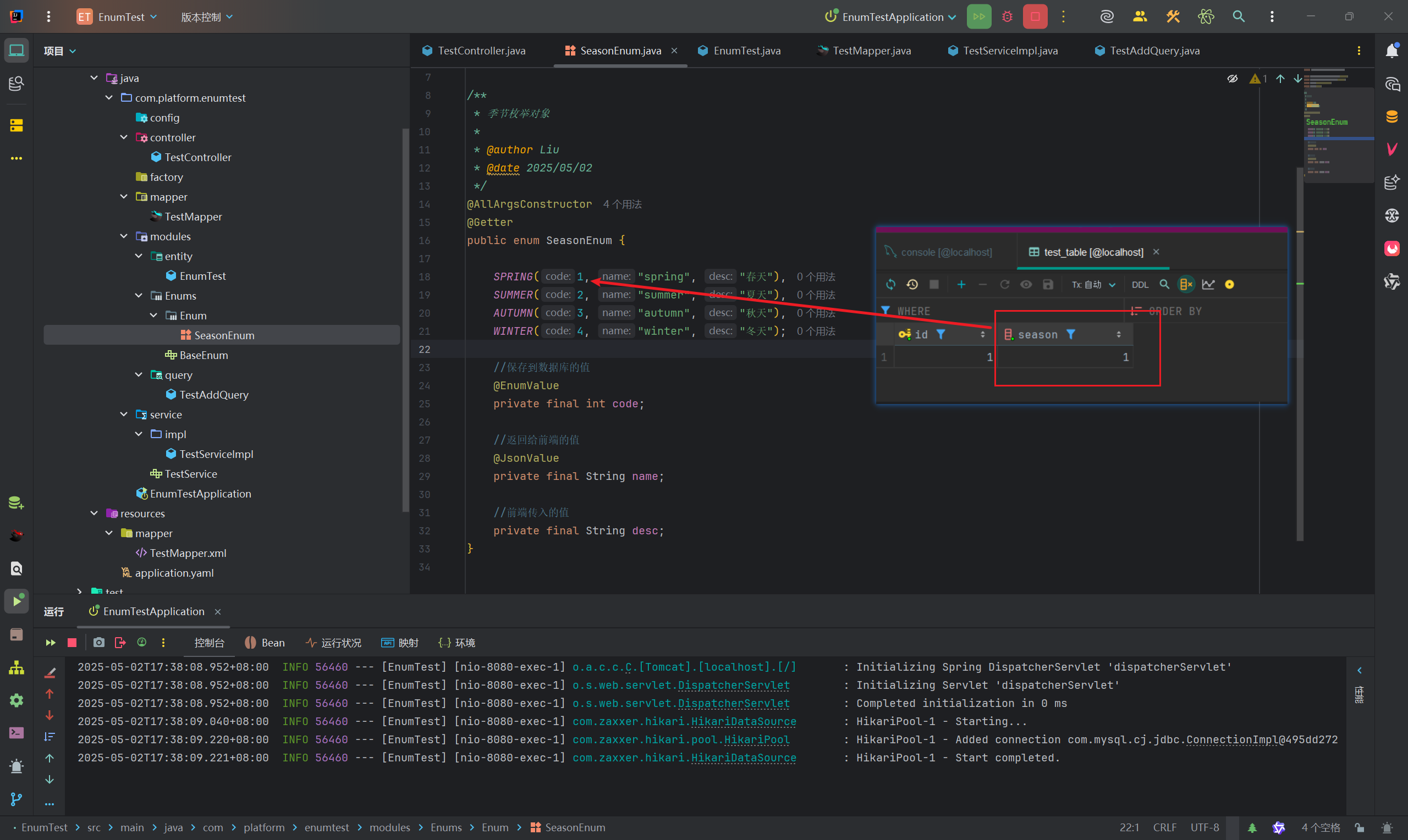This screenshot has width=1408, height=840.
Task: Stop the running EnumTestApplication
Action: pyautogui.click(x=1035, y=16)
